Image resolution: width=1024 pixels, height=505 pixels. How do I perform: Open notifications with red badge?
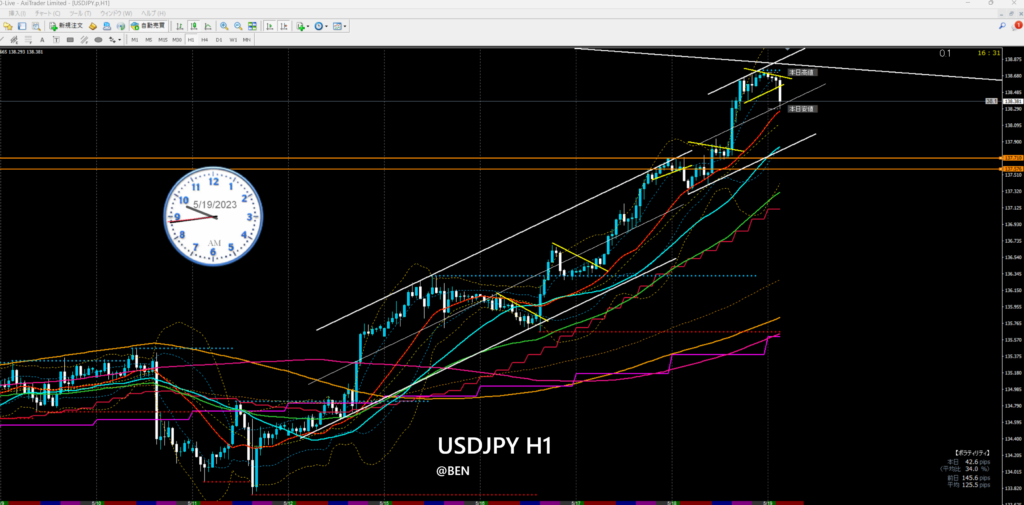[1016, 25]
